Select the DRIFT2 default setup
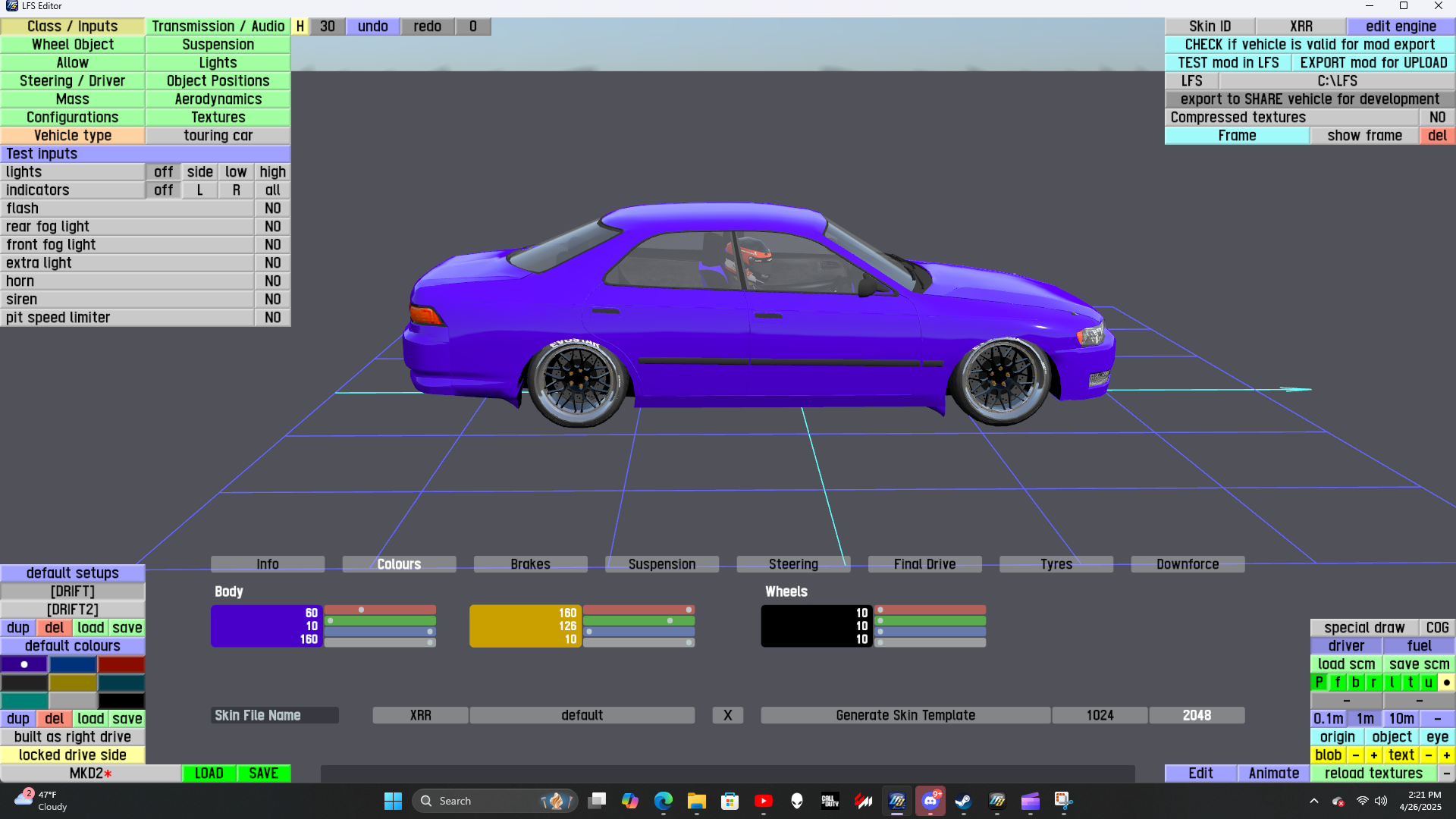Viewport: 1456px width, 819px height. (73, 609)
